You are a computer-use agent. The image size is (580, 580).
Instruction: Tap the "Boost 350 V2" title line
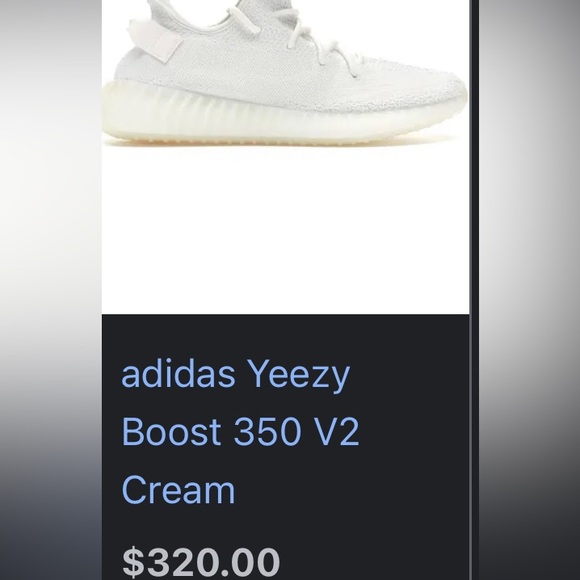pyautogui.click(x=240, y=431)
